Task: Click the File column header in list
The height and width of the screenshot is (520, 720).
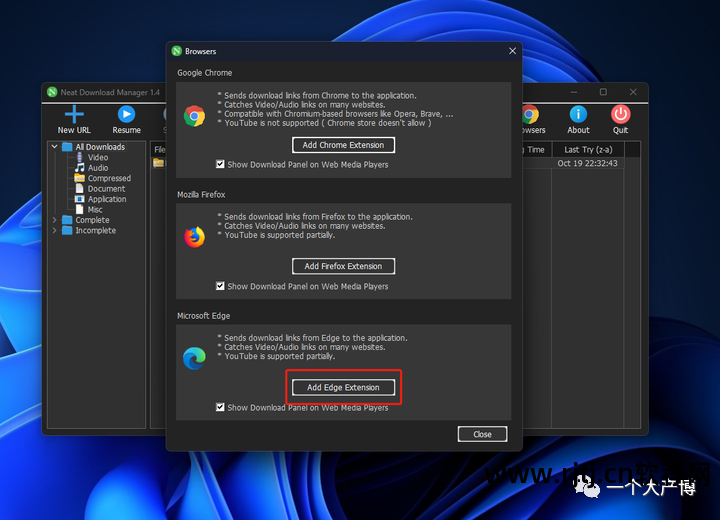Action: click(159, 150)
